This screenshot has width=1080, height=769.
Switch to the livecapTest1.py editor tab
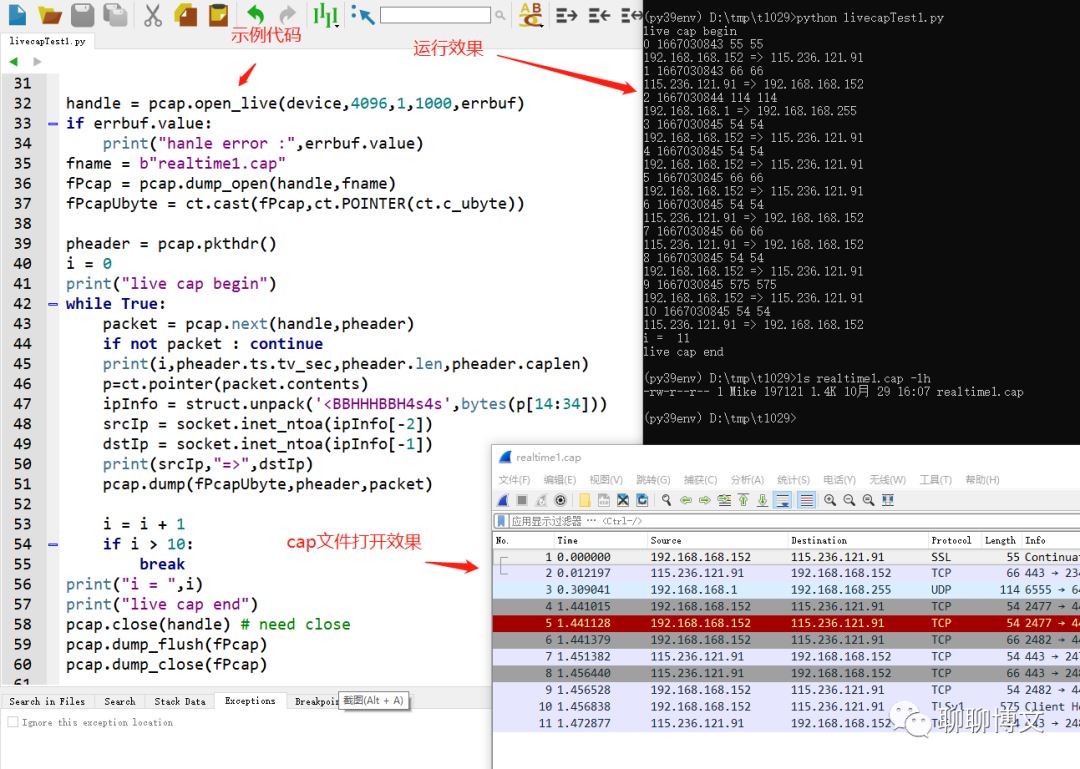(x=47, y=41)
